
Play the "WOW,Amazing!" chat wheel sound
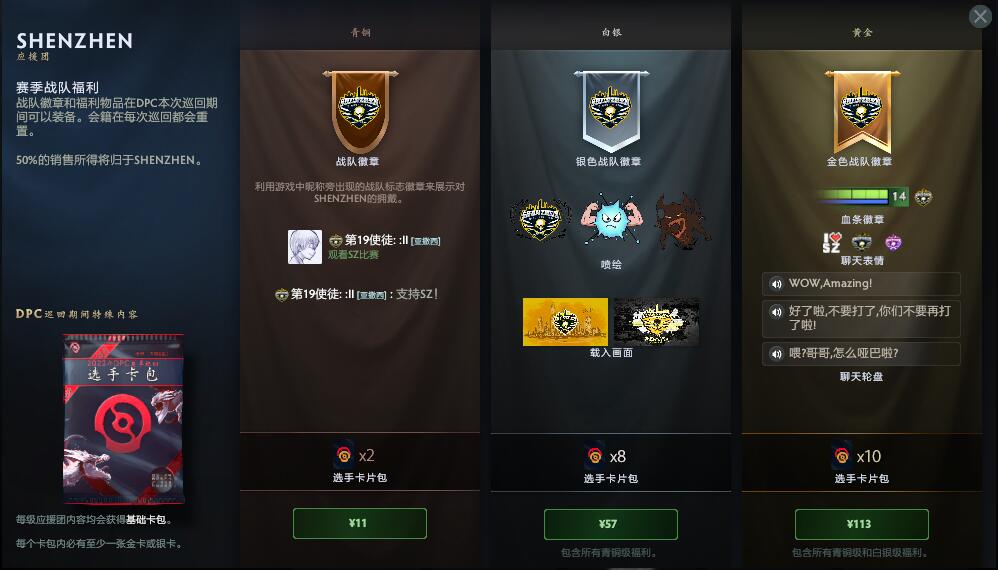[776, 284]
